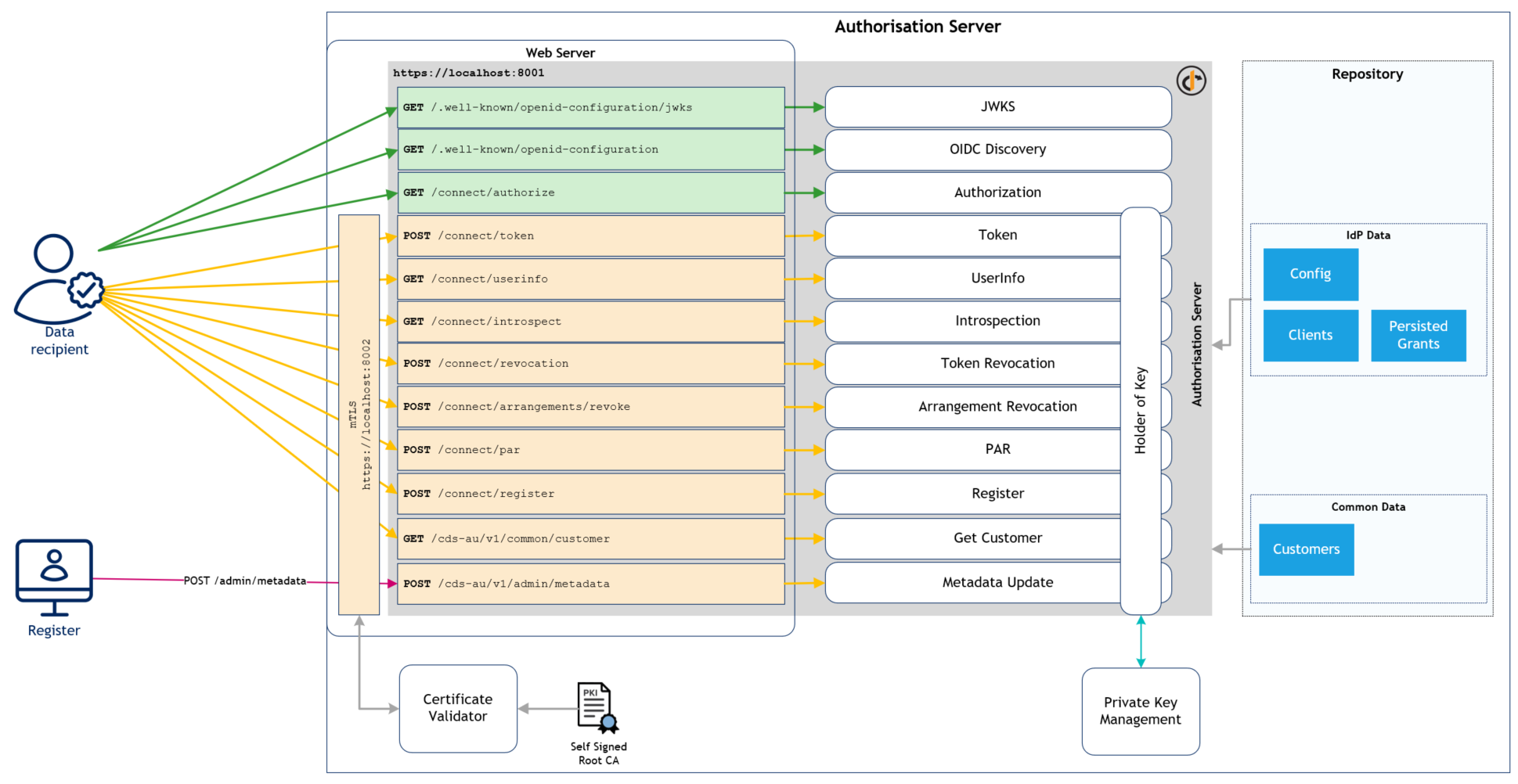
Task: Select the Persisted Grants box
Action: coord(1418,336)
